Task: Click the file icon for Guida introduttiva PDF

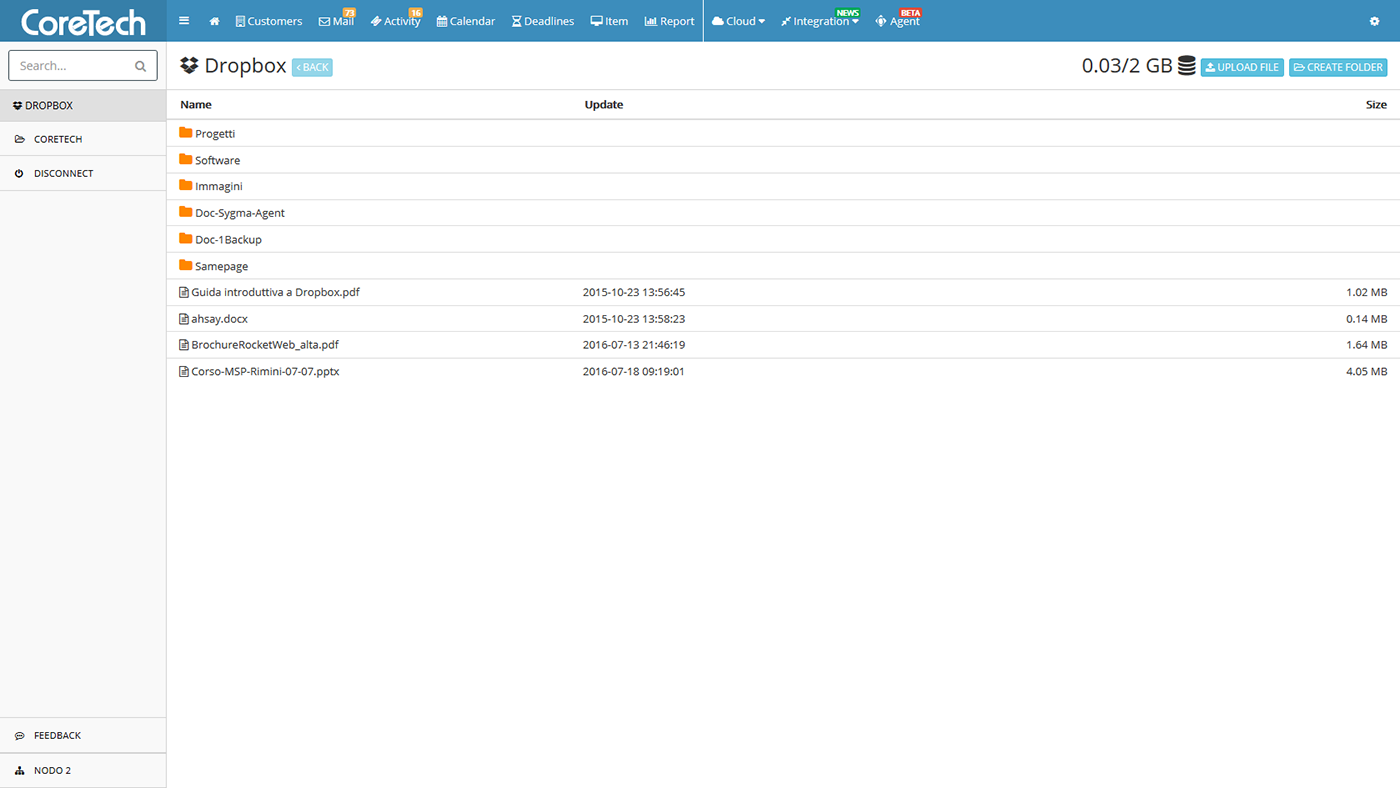Action: click(x=184, y=292)
